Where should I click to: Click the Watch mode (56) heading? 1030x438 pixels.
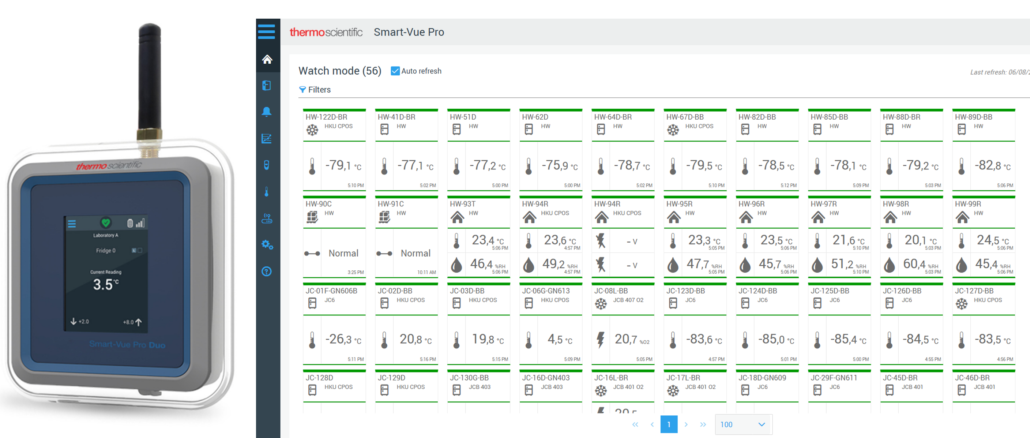(x=340, y=71)
